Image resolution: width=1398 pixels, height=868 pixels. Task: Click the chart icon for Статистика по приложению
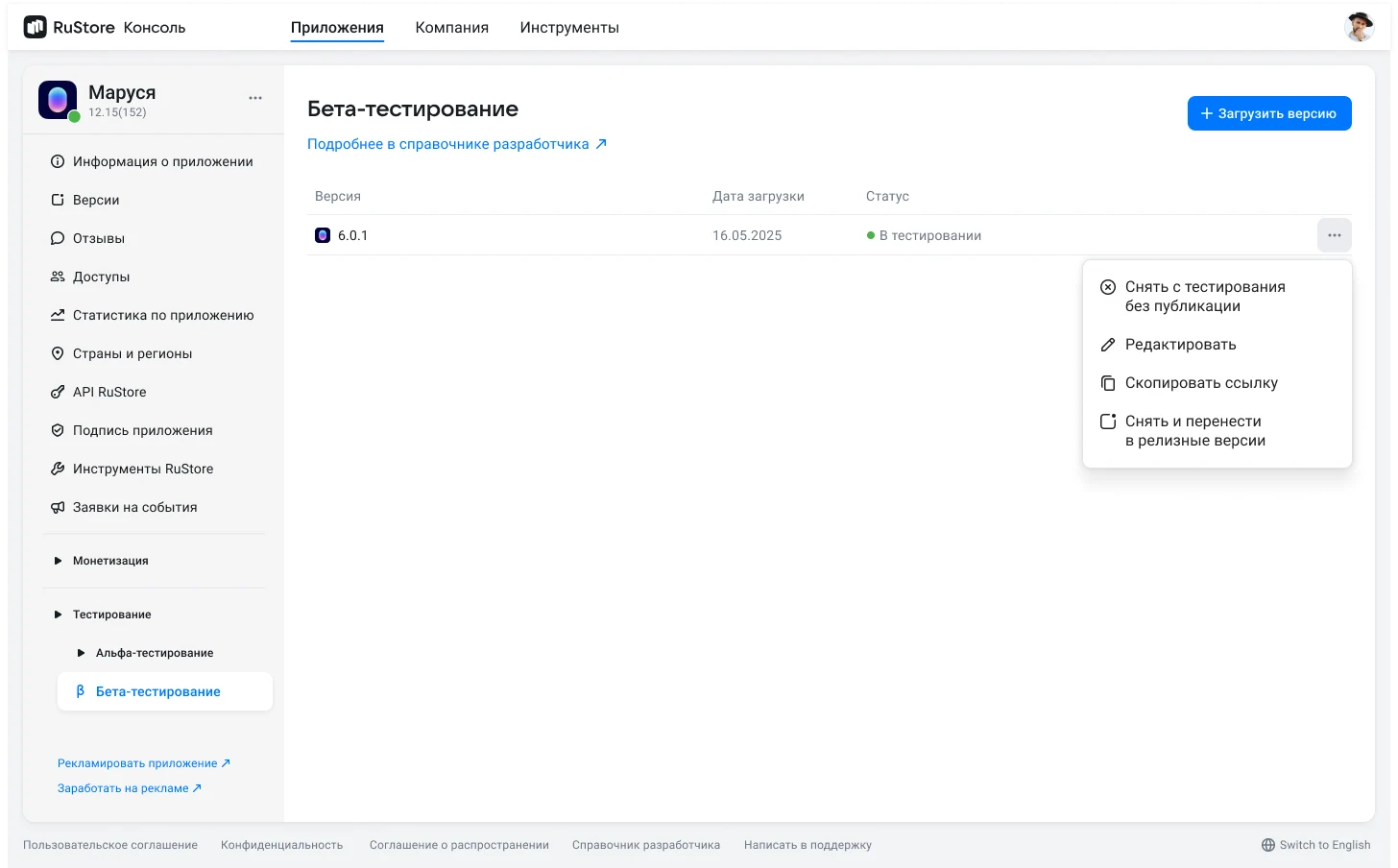coord(58,315)
